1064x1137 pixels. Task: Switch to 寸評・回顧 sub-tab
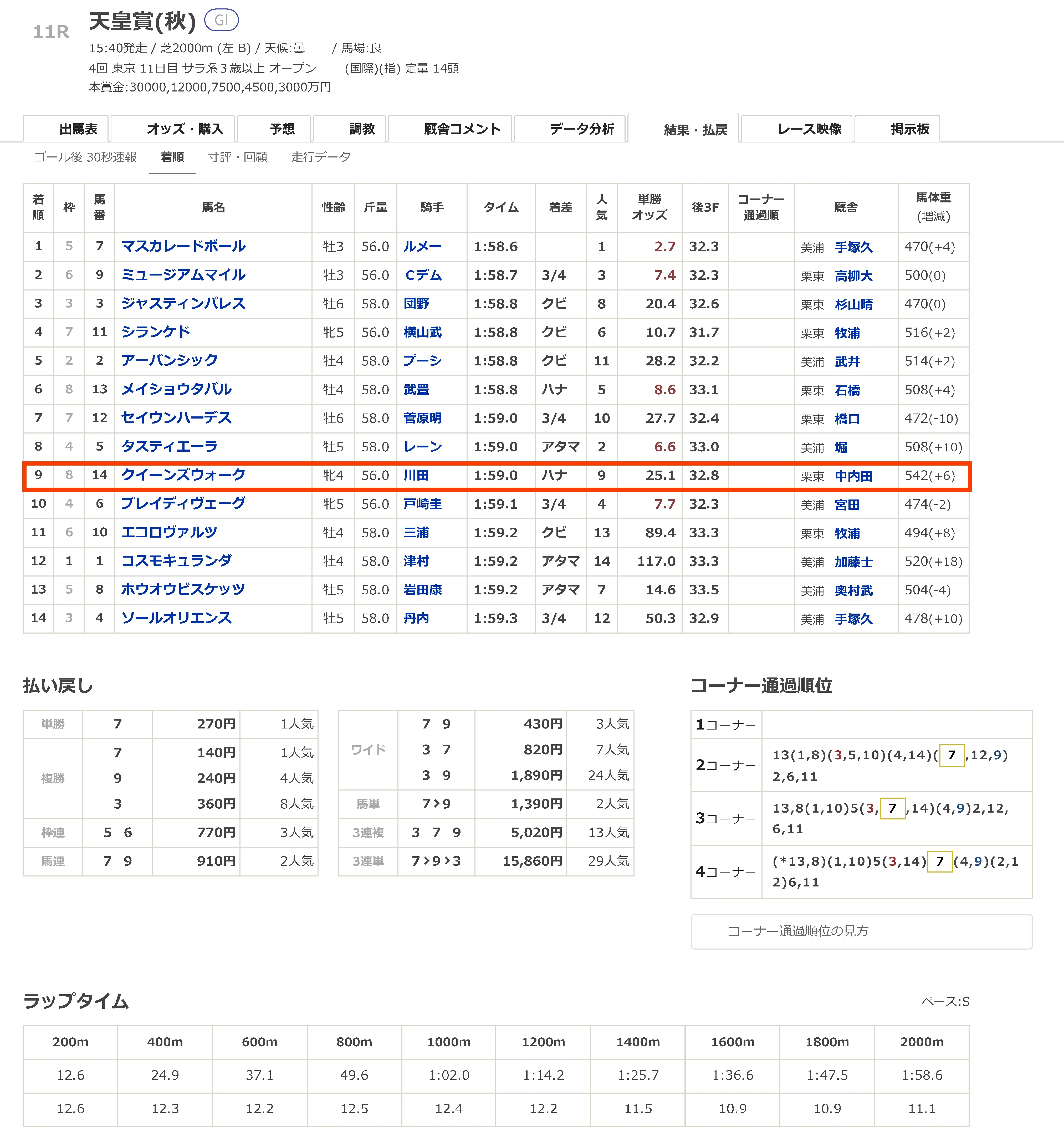tap(238, 157)
